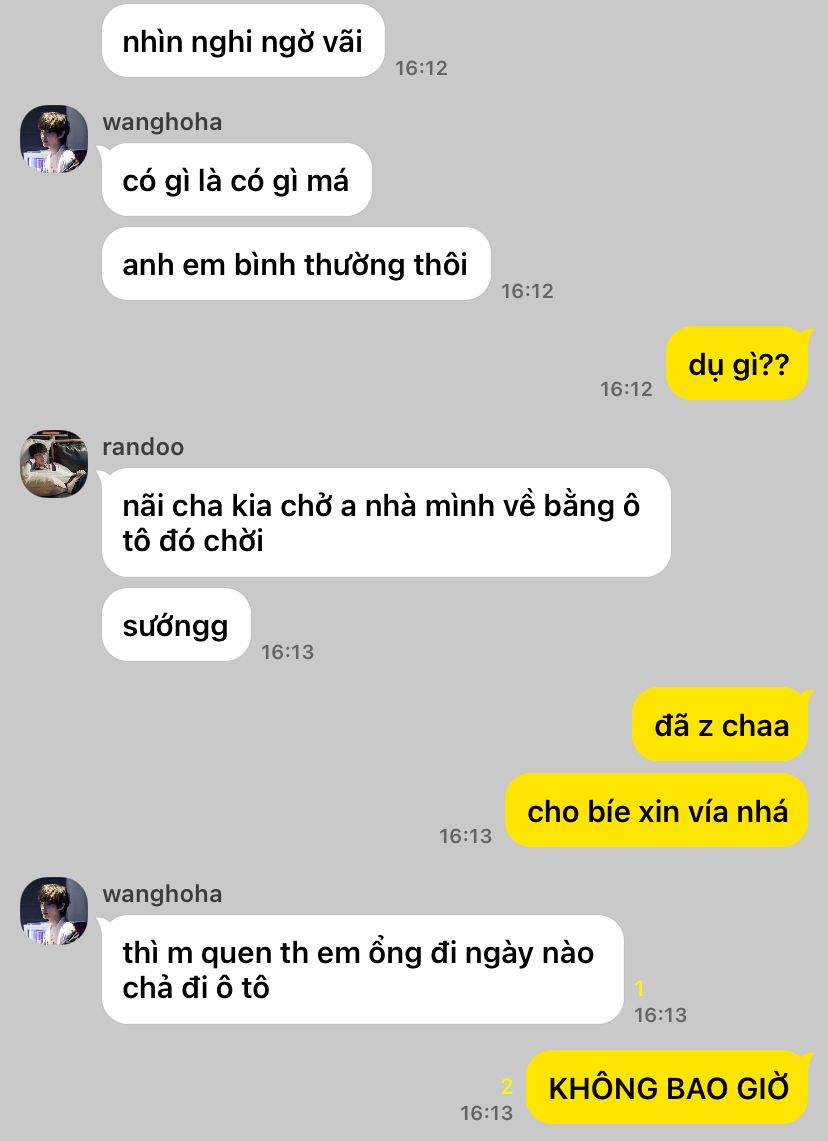
Task: Tap the unread count 1 beside wanghoha's message
Action: tap(640, 988)
